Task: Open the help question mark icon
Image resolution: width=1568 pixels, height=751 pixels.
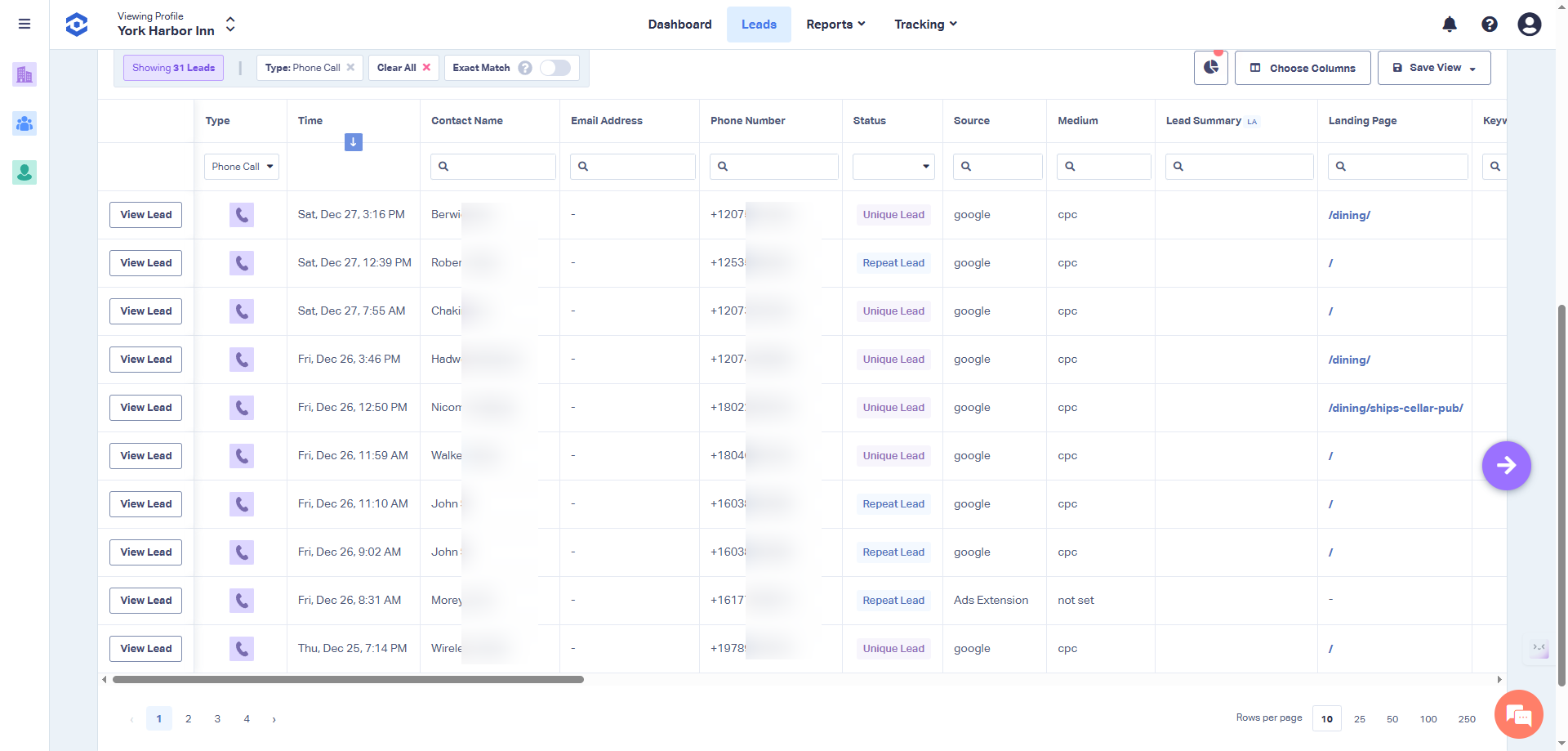Action: coord(1490,25)
